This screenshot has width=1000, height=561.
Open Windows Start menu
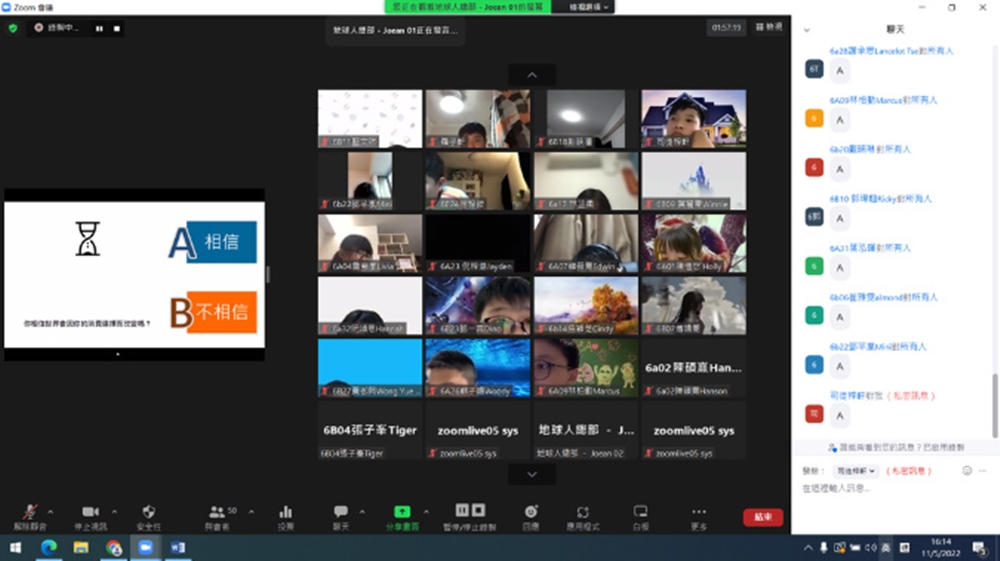15,548
